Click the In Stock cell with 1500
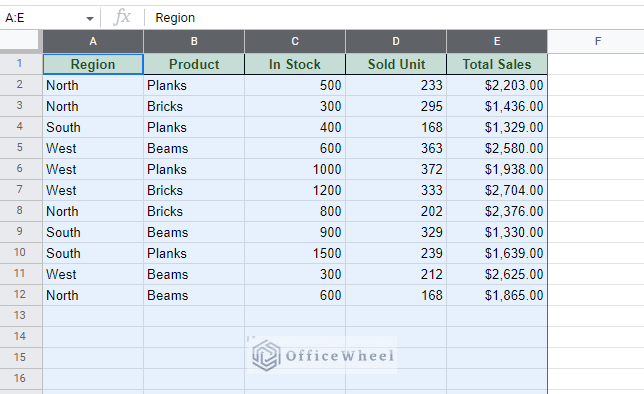Viewport: 644px width, 394px height. [295, 253]
